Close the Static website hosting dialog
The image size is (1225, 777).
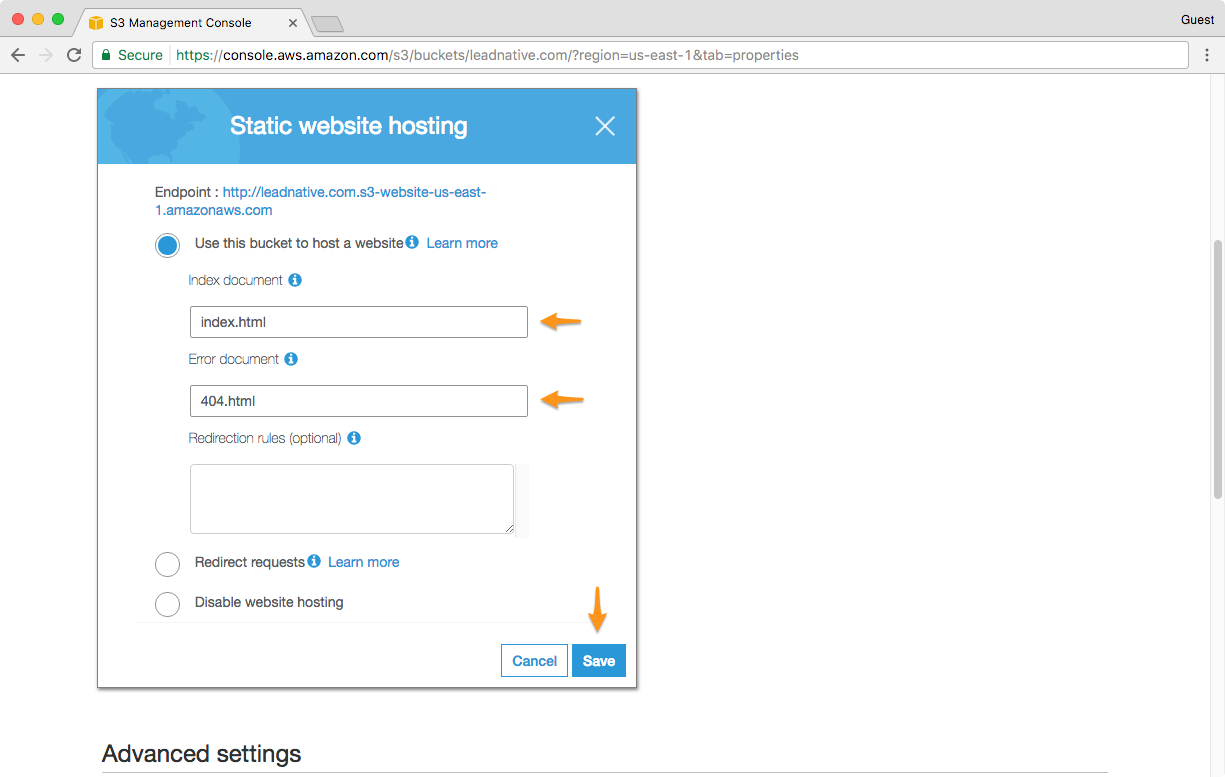coord(604,126)
